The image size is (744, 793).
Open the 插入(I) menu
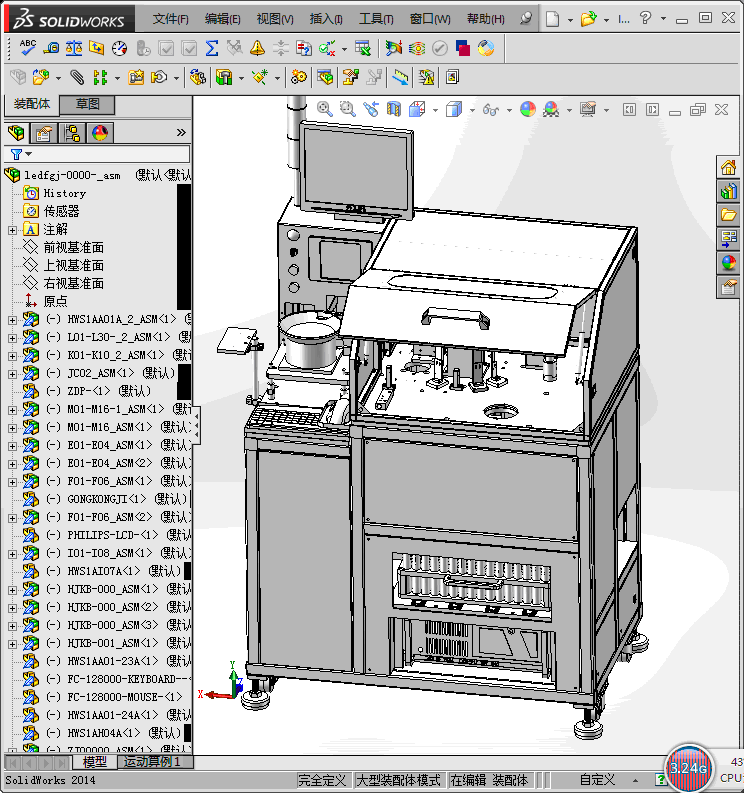(326, 18)
